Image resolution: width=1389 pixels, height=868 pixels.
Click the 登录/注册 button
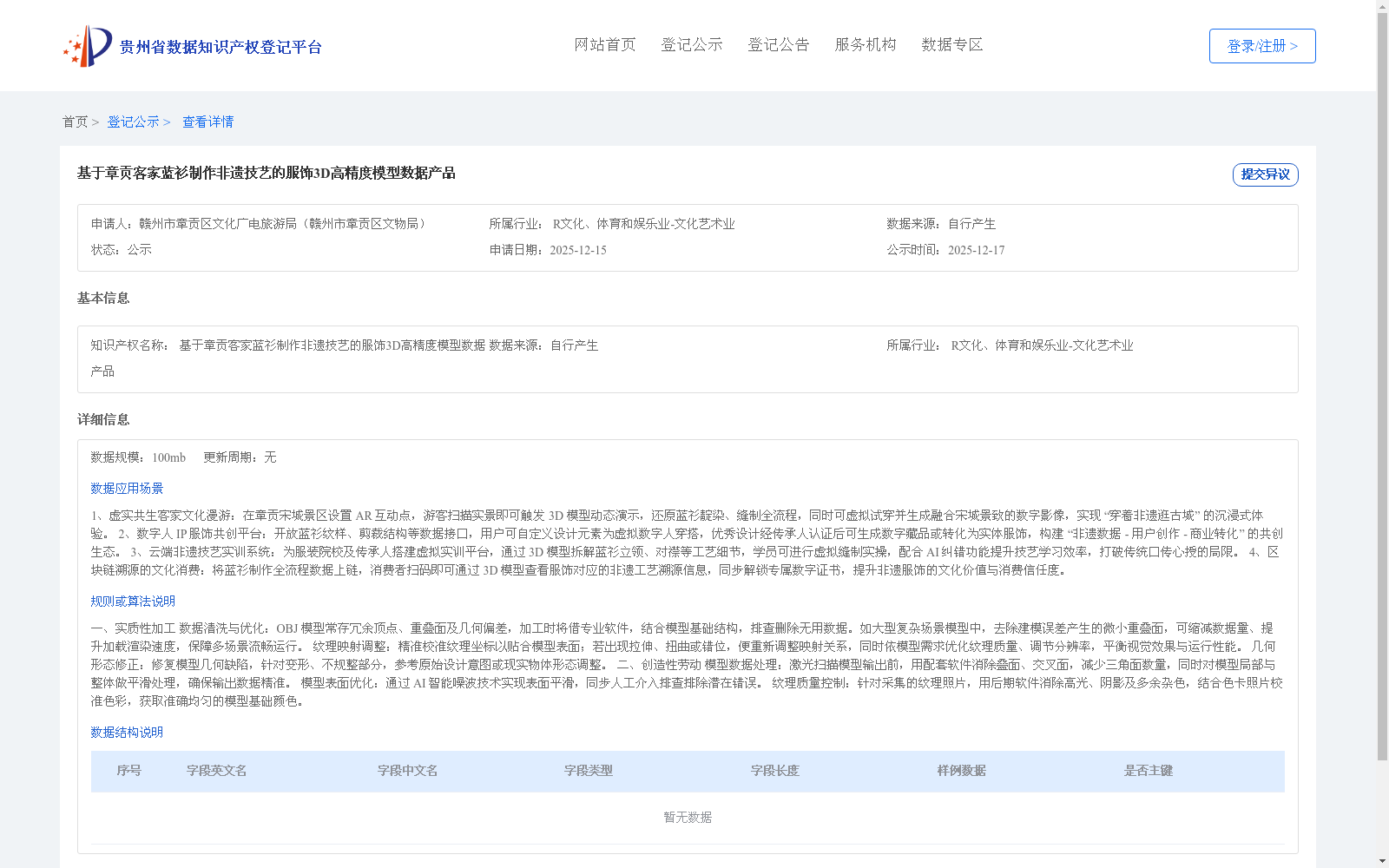tap(1262, 46)
